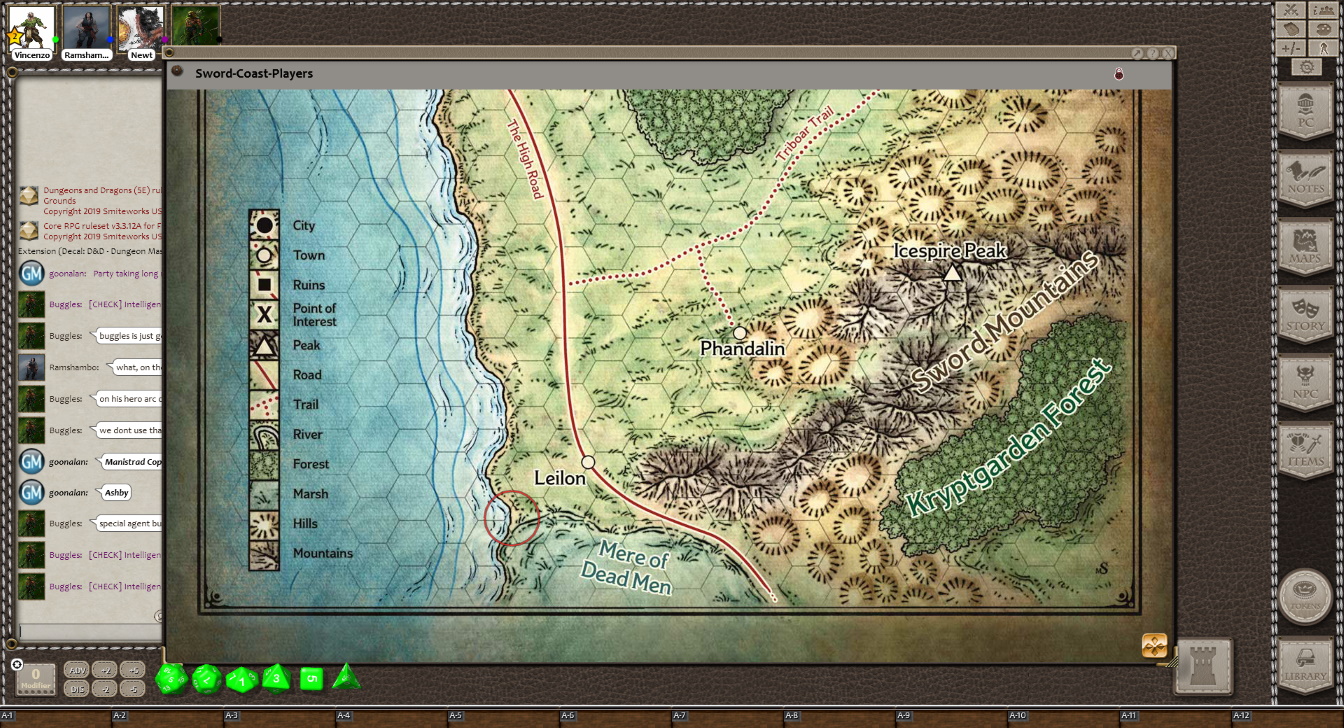Click the d20 green die
The height and width of the screenshot is (728, 1344).
pos(171,678)
